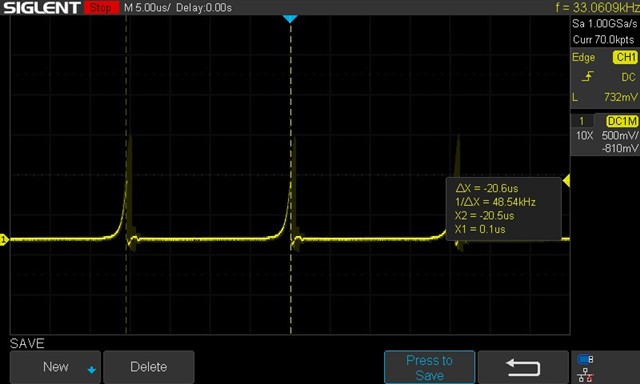The height and width of the screenshot is (384, 640).
Task: Click the f = 33.0609kHz frequency readout
Action: tap(597, 7)
